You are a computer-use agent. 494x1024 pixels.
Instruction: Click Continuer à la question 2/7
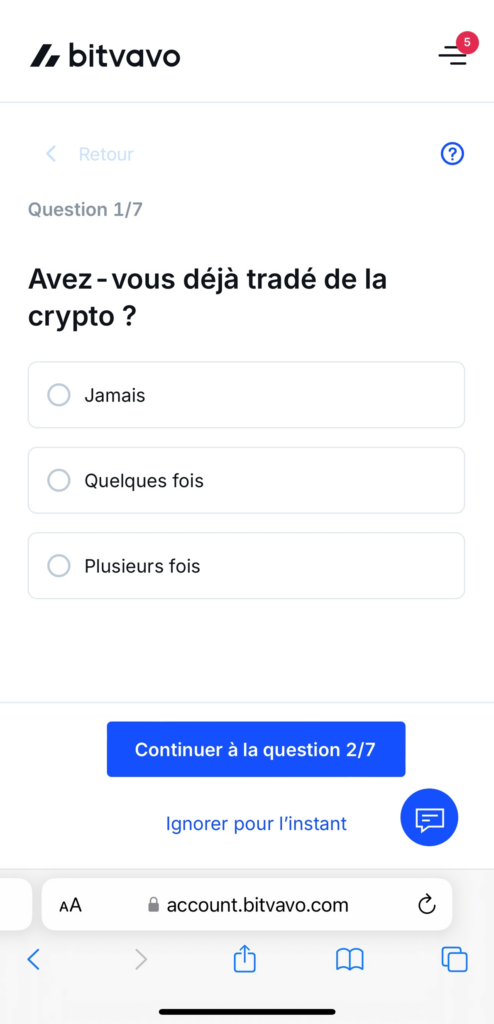(256, 749)
